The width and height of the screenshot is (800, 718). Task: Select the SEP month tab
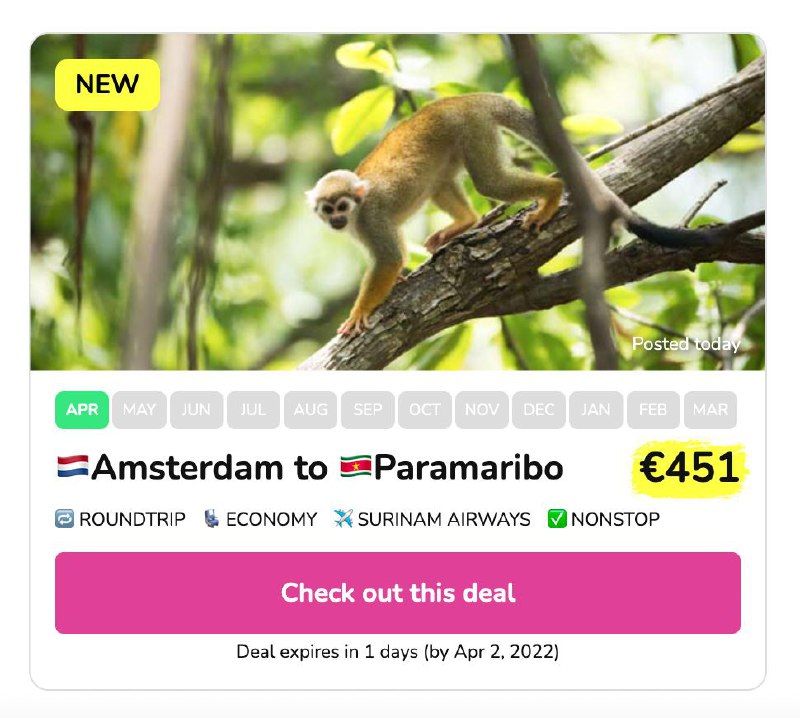pos(368,410)
